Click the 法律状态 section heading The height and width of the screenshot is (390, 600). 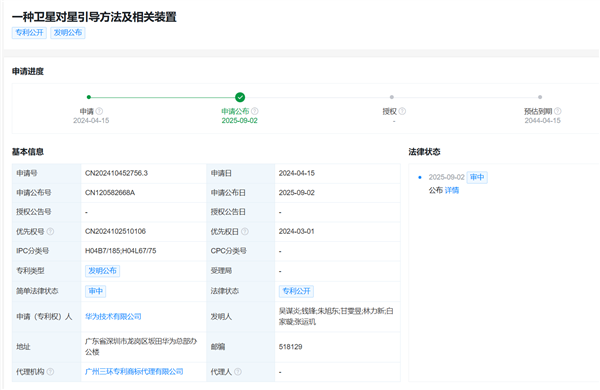point(424,152)
